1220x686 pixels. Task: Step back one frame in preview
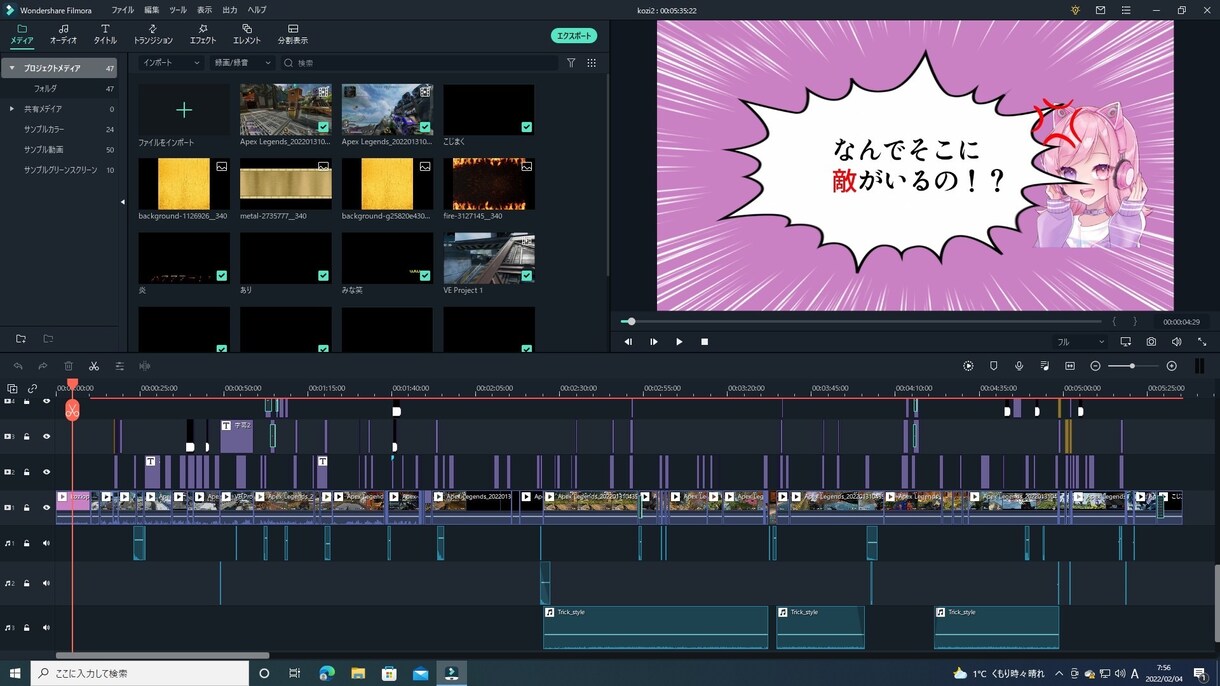(x=629, y=342)
